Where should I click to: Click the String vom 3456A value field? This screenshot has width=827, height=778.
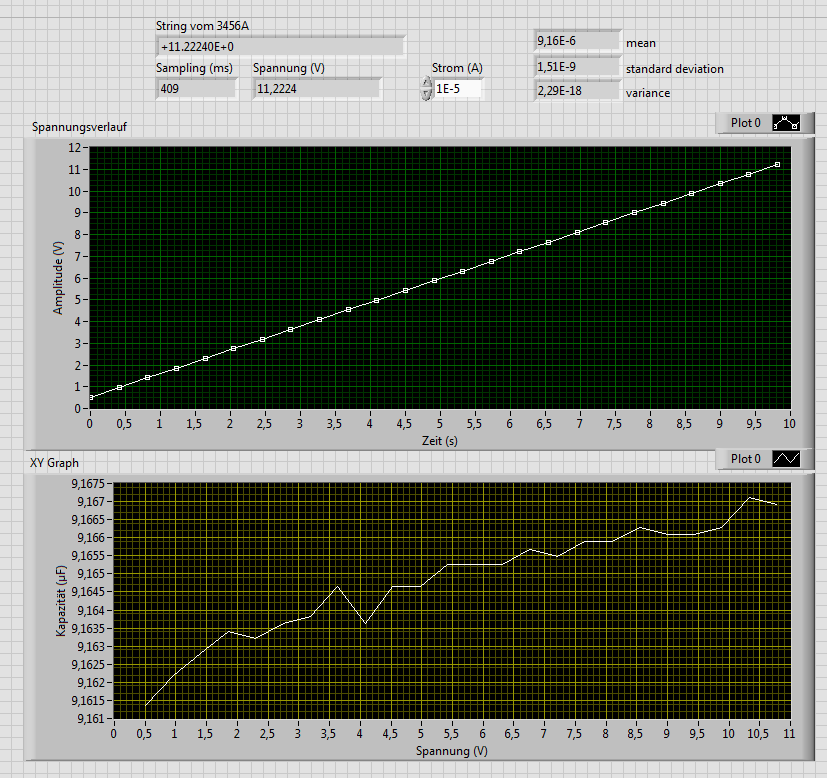tap(280, 46)
